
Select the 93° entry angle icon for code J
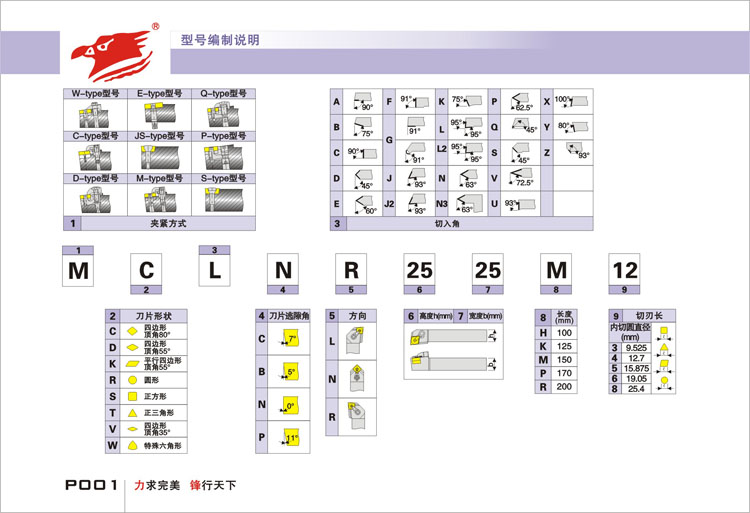point(417,179)
